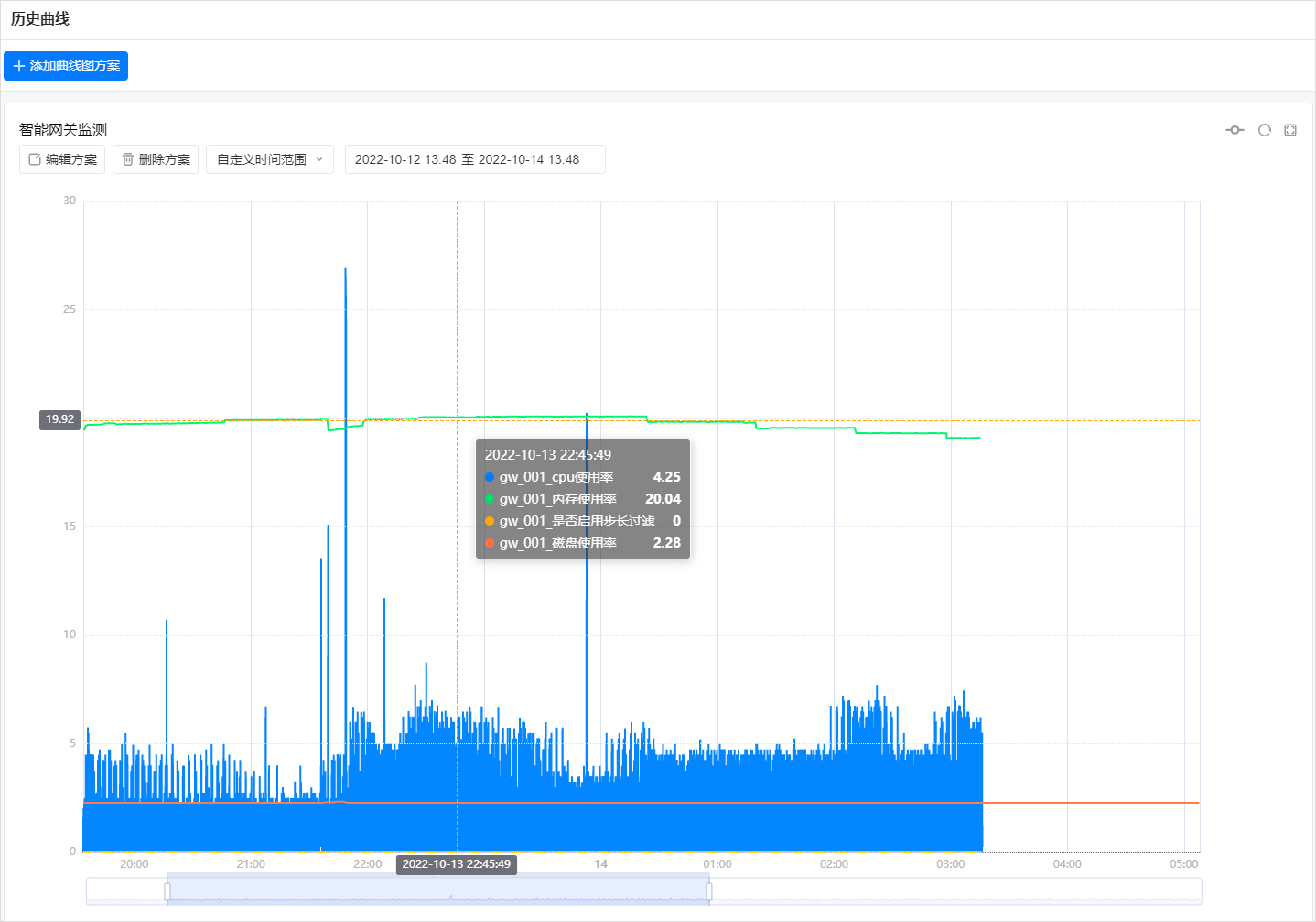Click the plus icon in 添加曲线图方案

19,66
